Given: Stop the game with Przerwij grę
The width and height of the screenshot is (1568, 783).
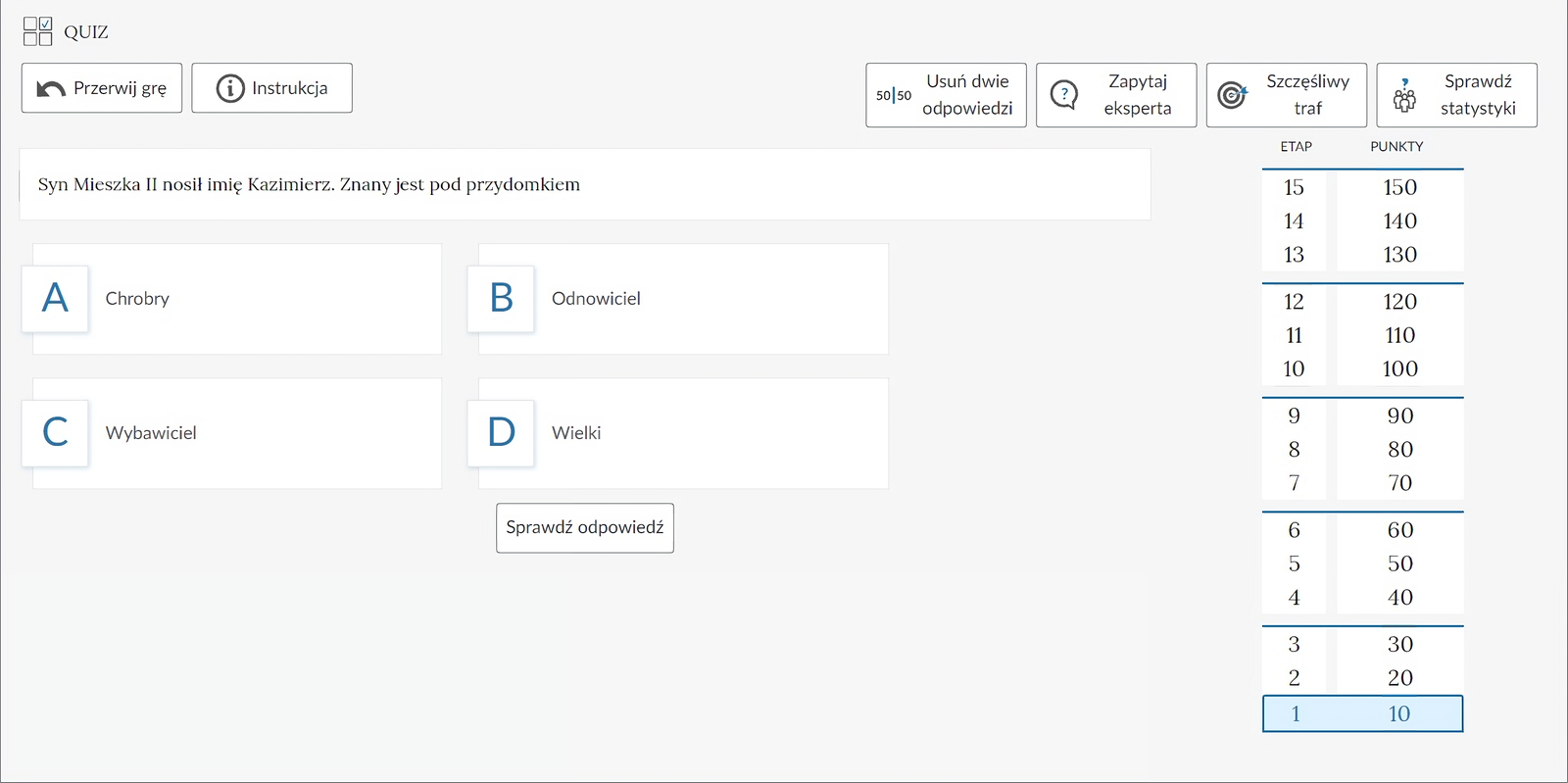Looking at the screenshot, I should coord(102,88).
